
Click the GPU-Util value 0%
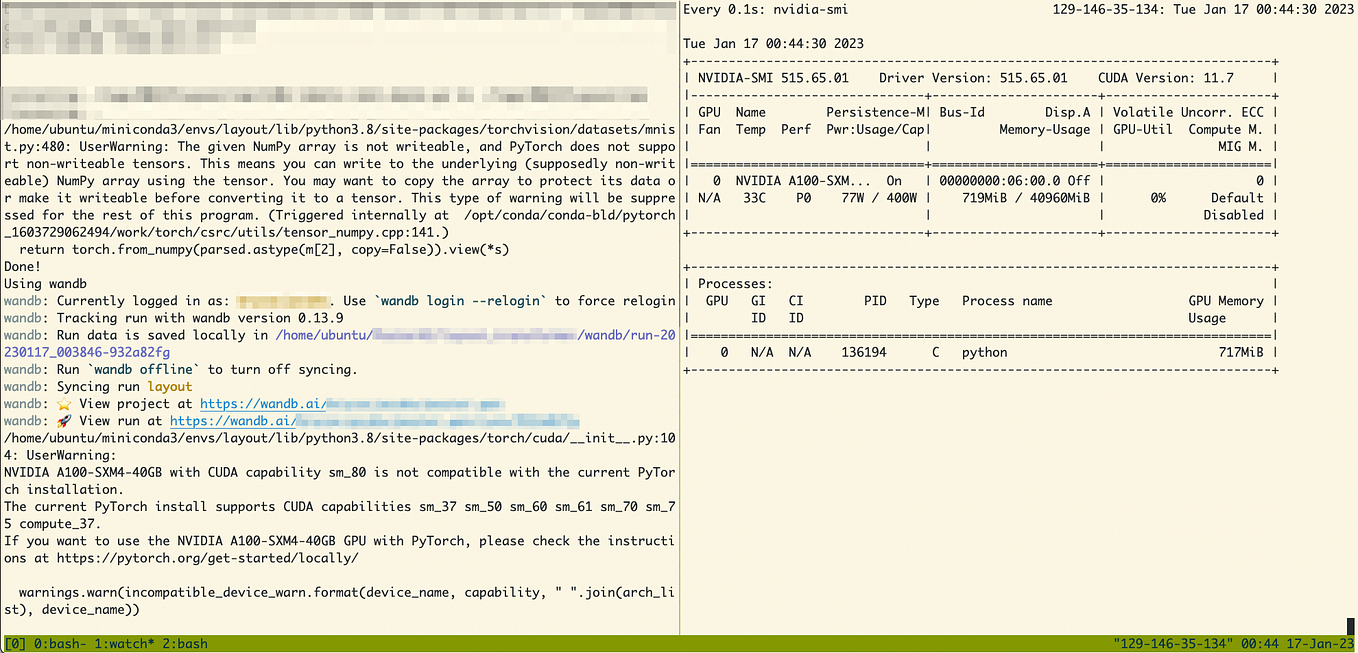1157,198
